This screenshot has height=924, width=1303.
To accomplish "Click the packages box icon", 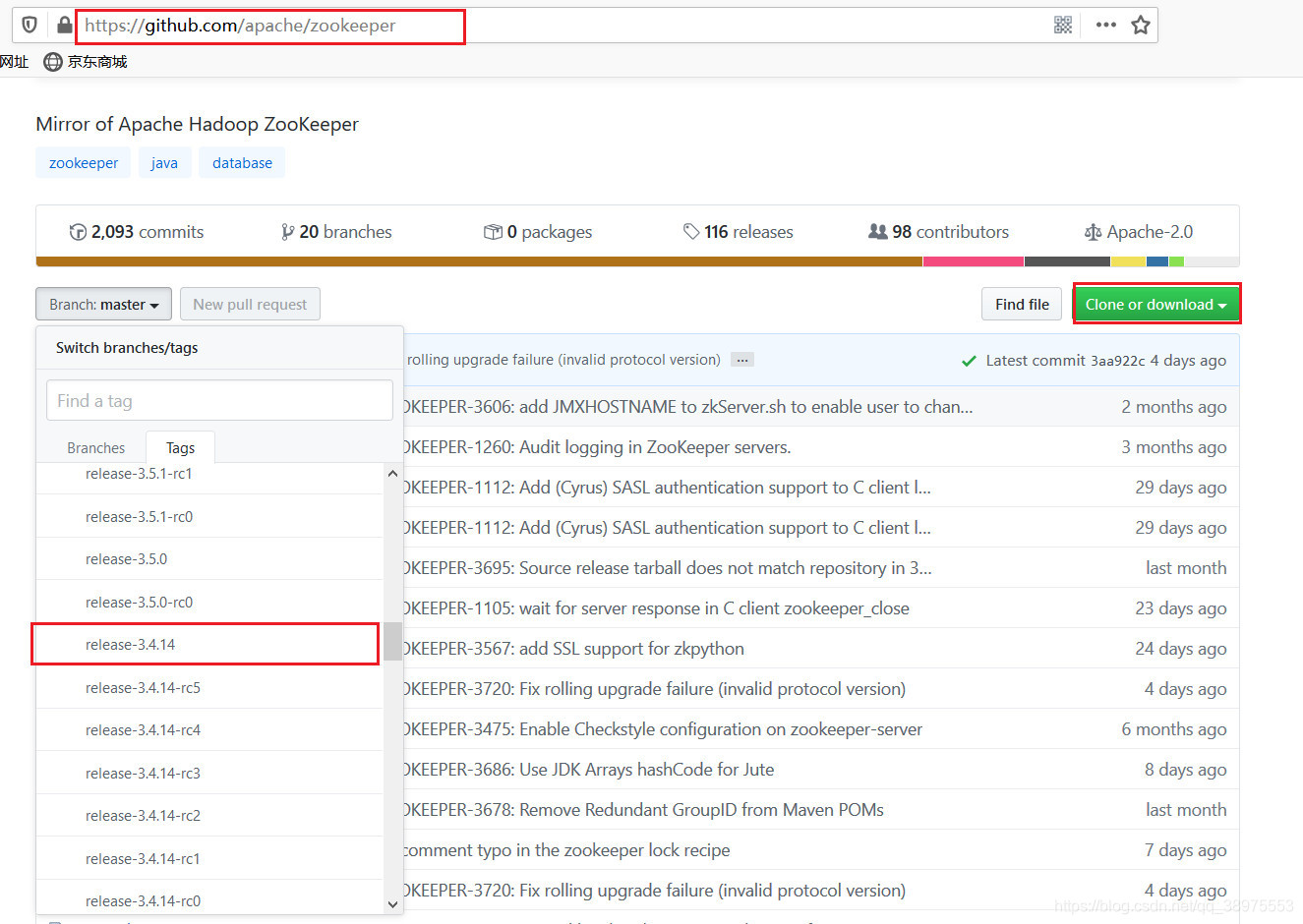I will click(493, 232).
